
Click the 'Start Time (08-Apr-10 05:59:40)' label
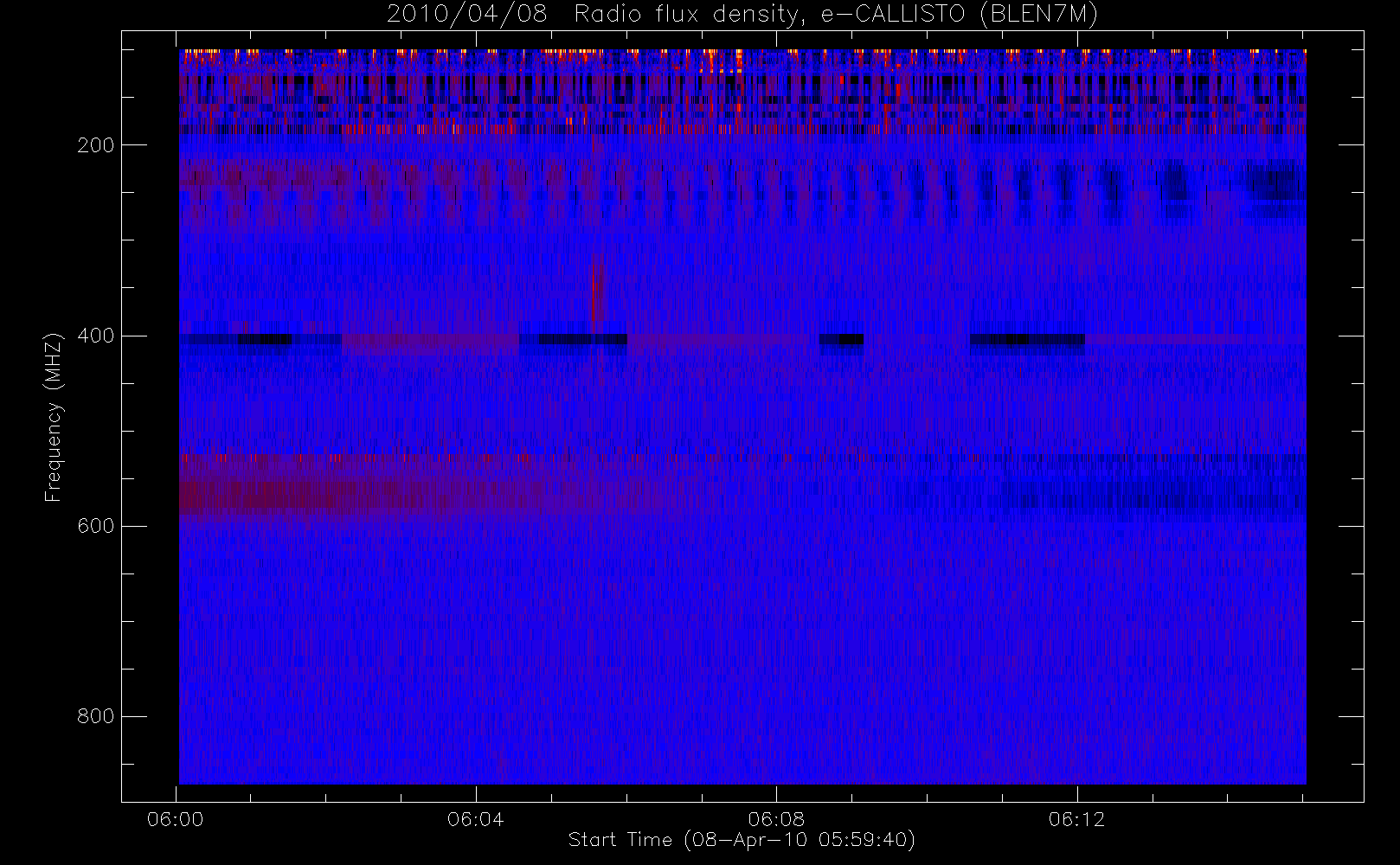tap(742, 840)
